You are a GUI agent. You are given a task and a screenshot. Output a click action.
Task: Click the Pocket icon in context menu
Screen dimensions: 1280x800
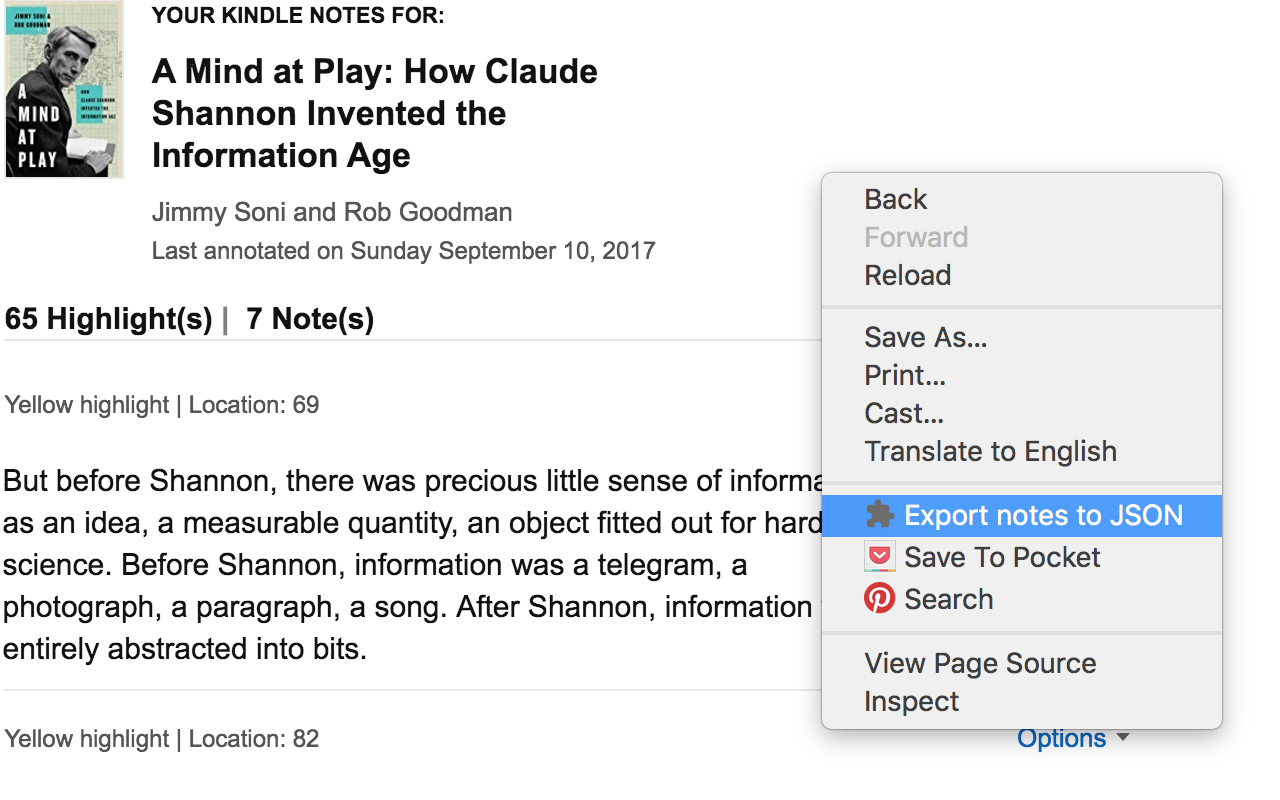click(x=879, y=557)
